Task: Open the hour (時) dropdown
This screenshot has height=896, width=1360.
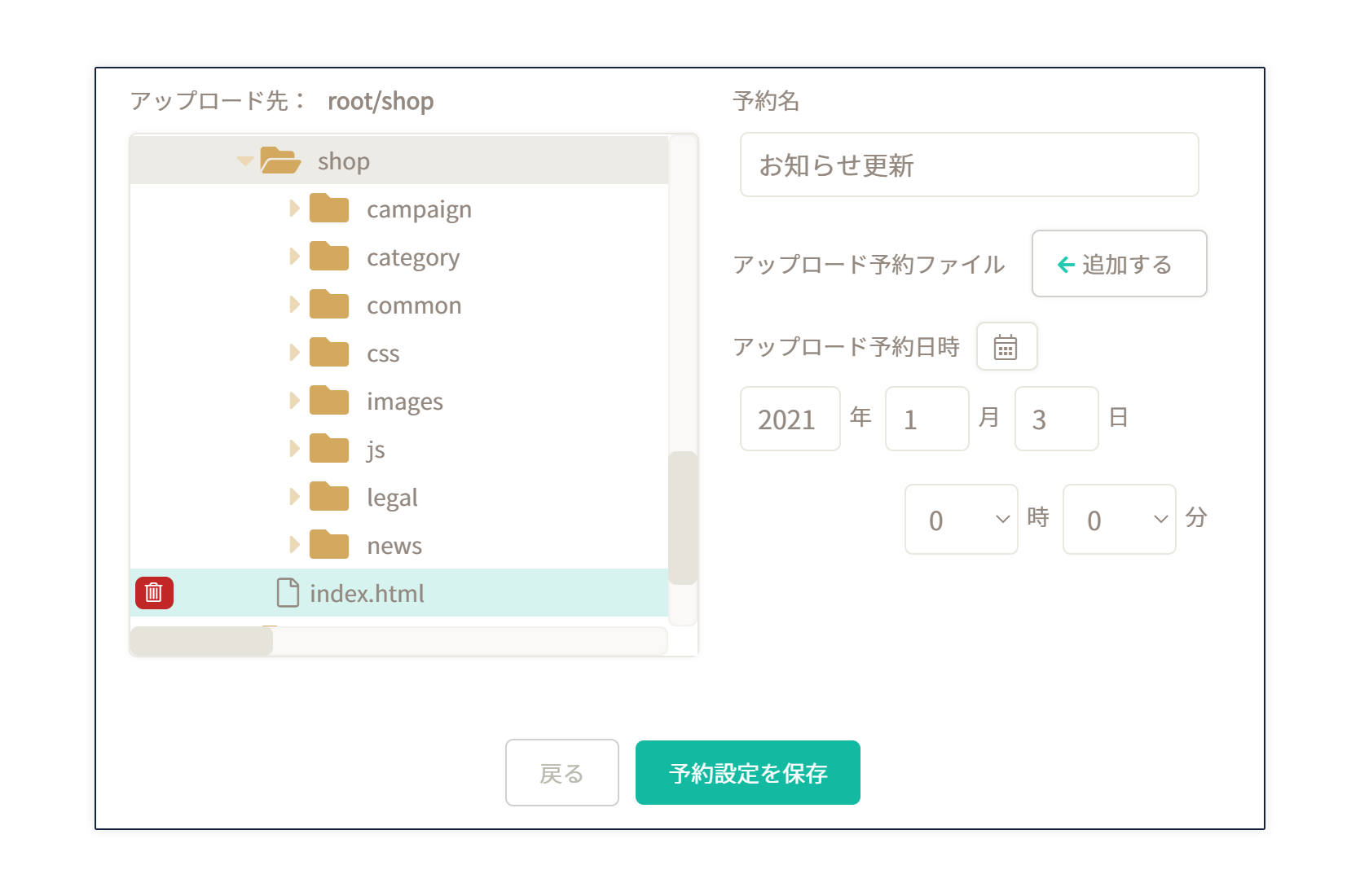Action: click(x=962, y=520)
